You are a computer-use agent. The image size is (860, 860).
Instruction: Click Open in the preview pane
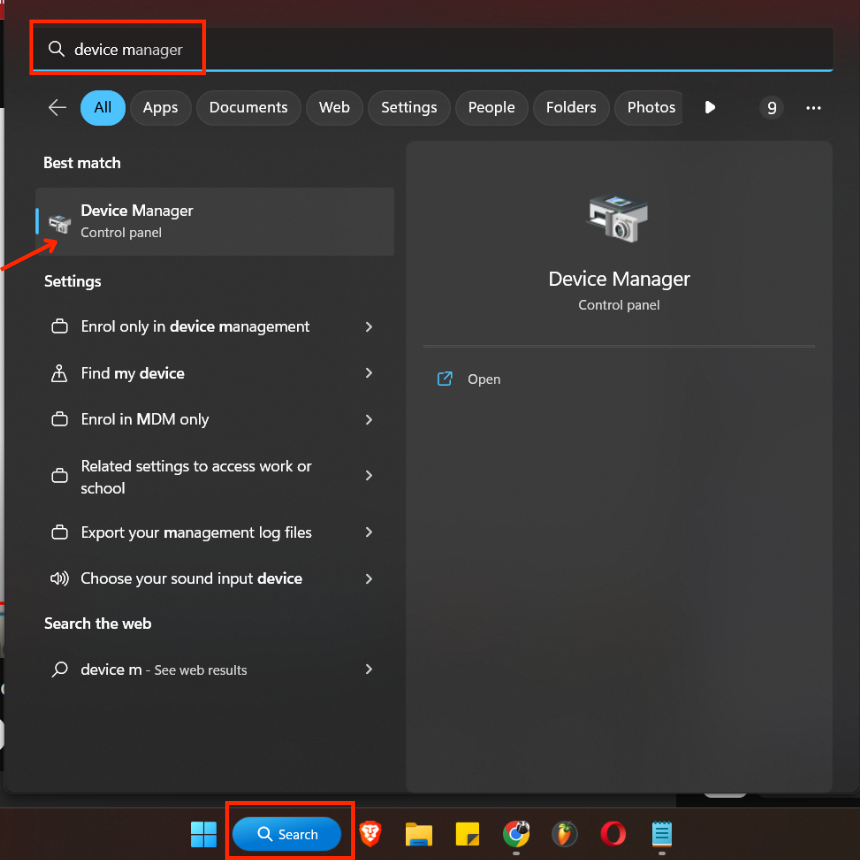[x=484, y=380]
